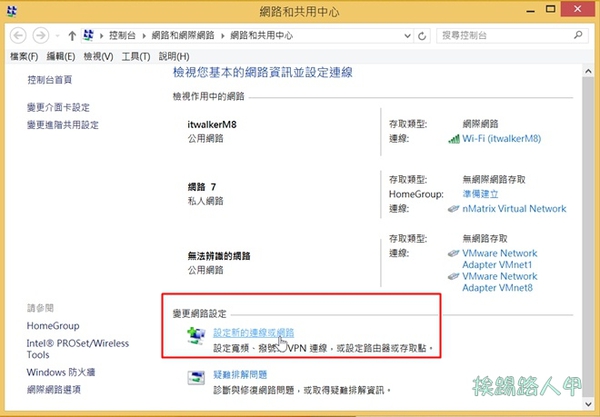Open 變更進階共用設定
Screen dimensions: 600x417
click(63, 125)
